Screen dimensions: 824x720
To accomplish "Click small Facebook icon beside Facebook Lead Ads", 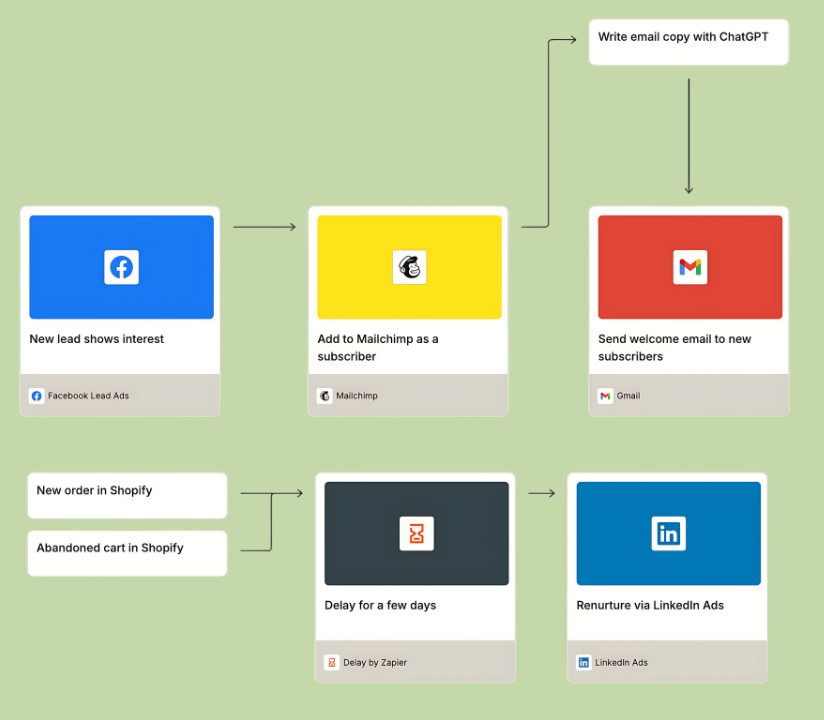I will pos(36,396).
